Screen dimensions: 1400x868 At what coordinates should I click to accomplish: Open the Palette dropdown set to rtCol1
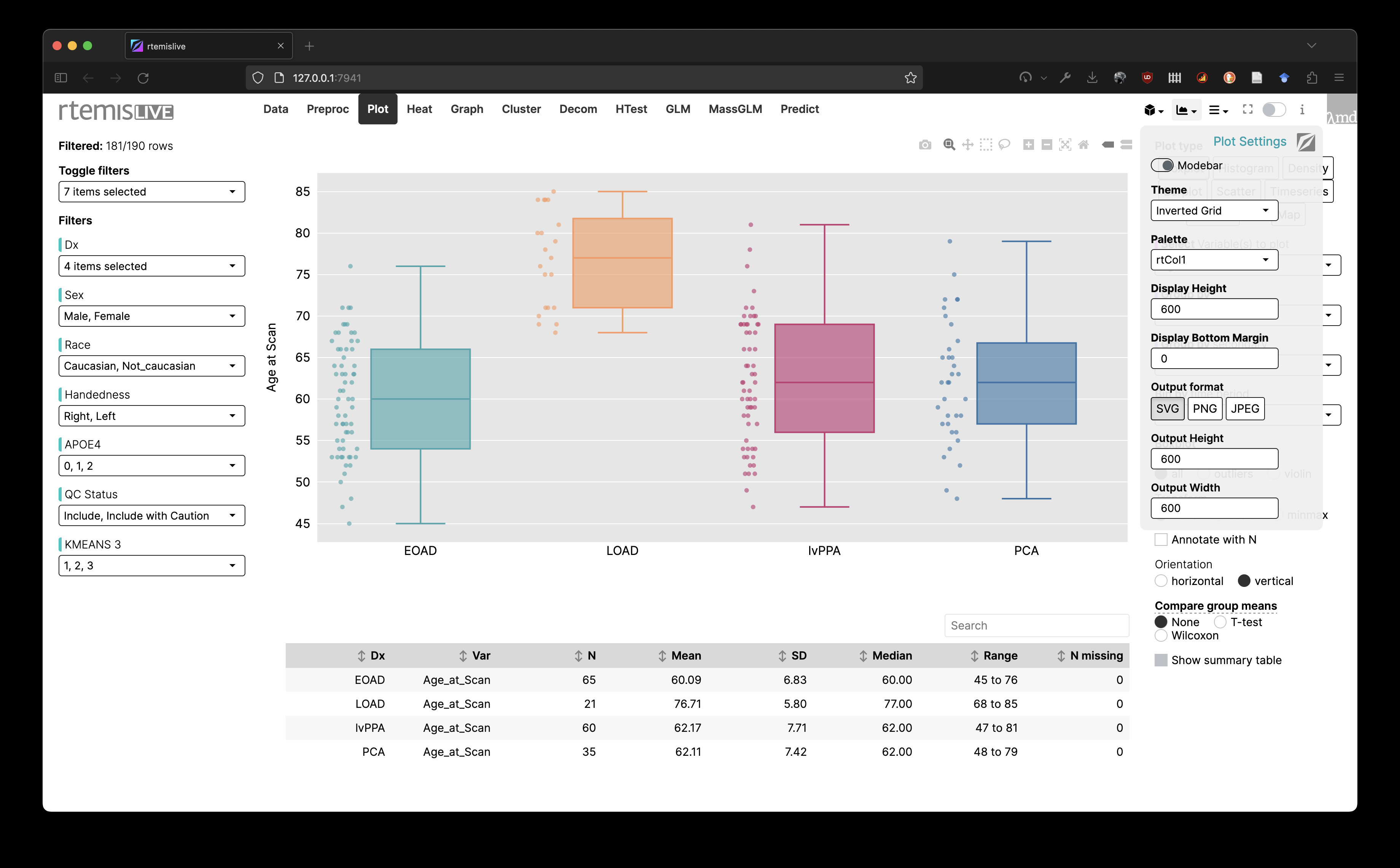pyautogui.click(x=1214, y=260)
